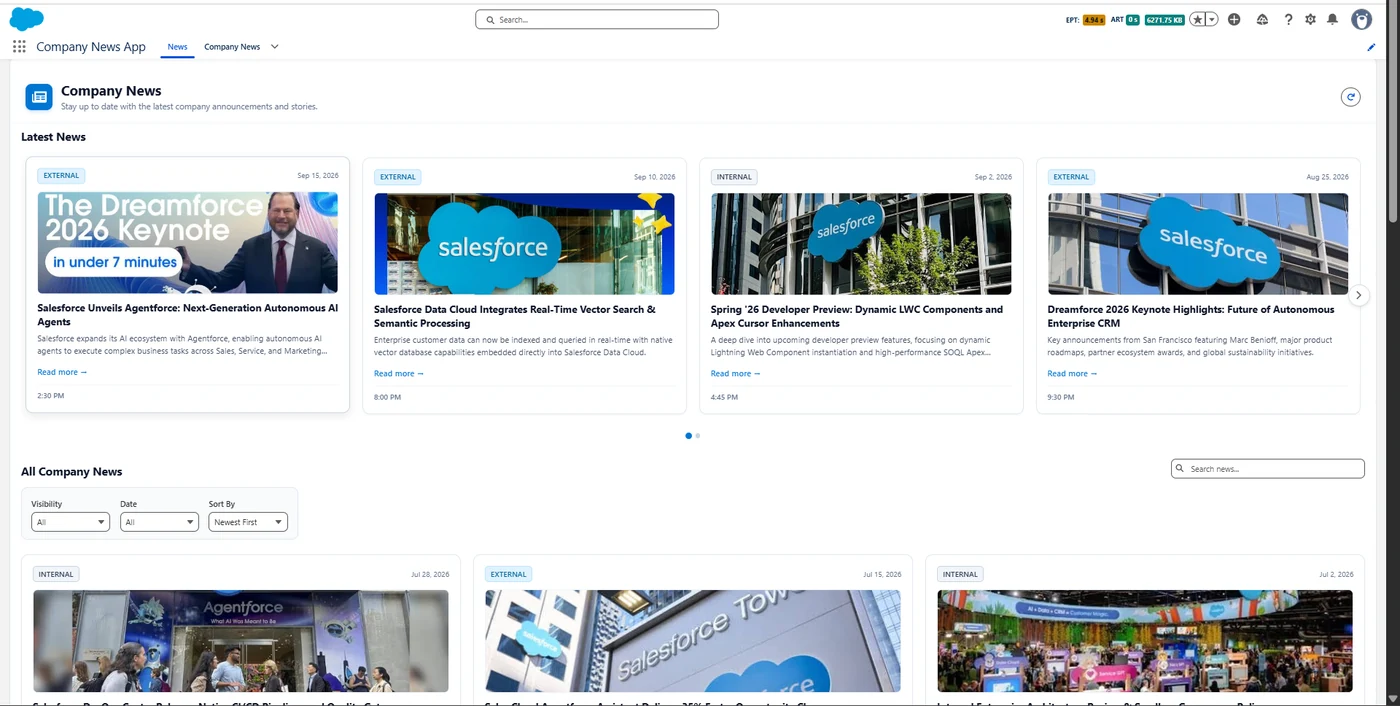The image size is (1400, 706).
Task: Open the Trailhead guidance icon
Action: (1262, 19)
